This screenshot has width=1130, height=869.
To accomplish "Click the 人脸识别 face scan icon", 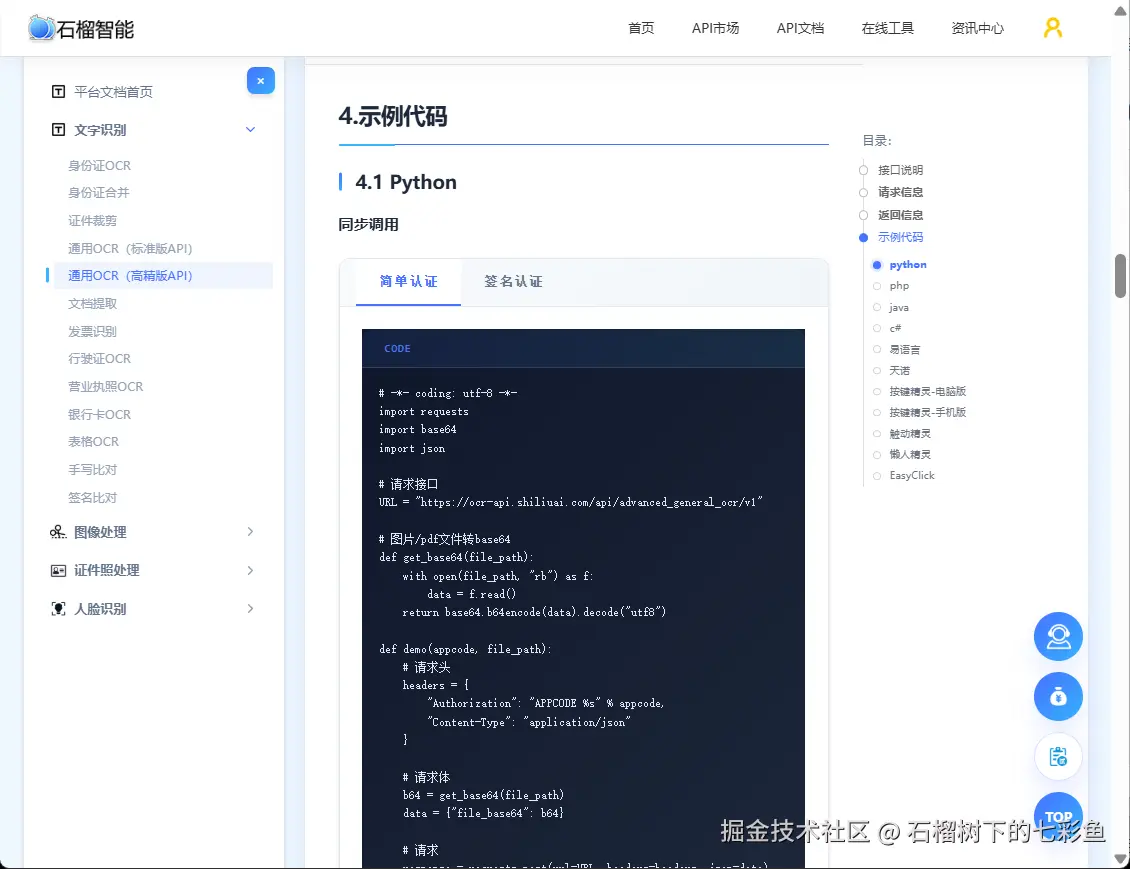I will coord(58,609).
